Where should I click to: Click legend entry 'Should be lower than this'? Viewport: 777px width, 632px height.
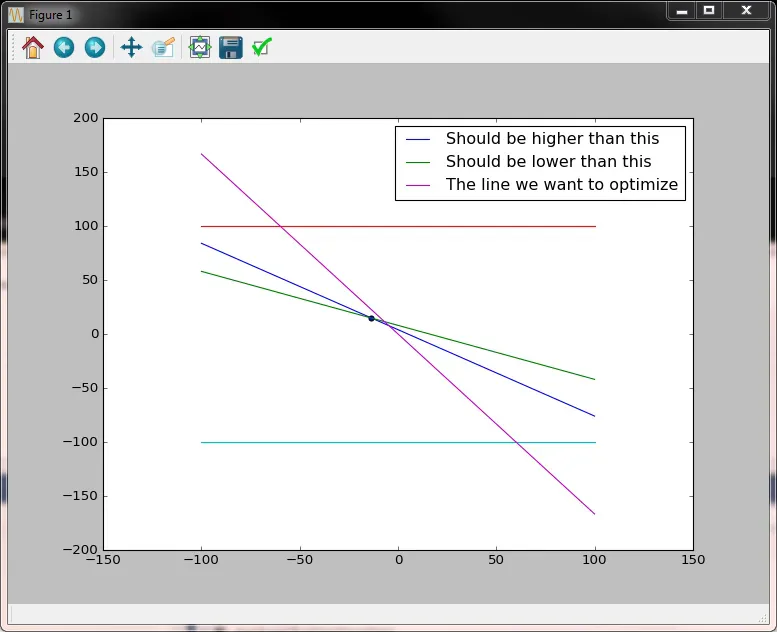click(x=548, y=162)
